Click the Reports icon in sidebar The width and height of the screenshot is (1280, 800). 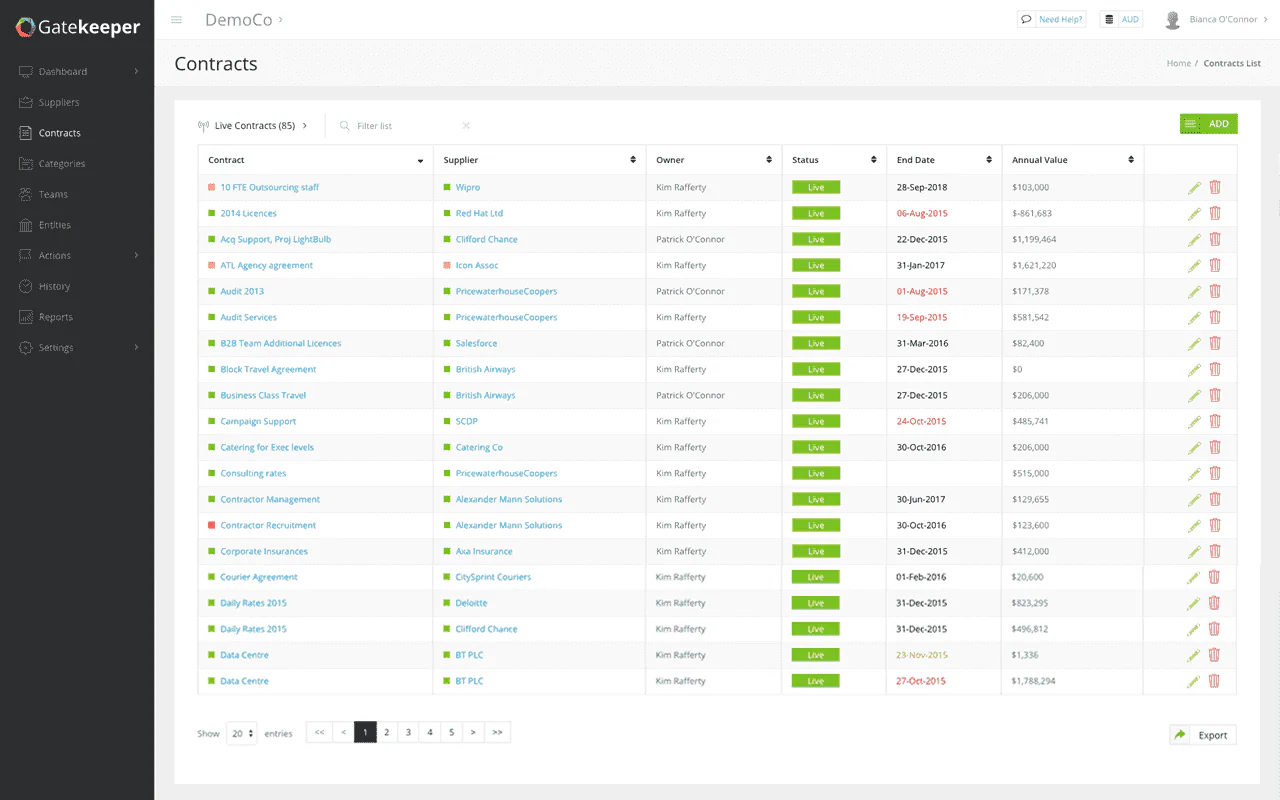click(x=26, y=317)
